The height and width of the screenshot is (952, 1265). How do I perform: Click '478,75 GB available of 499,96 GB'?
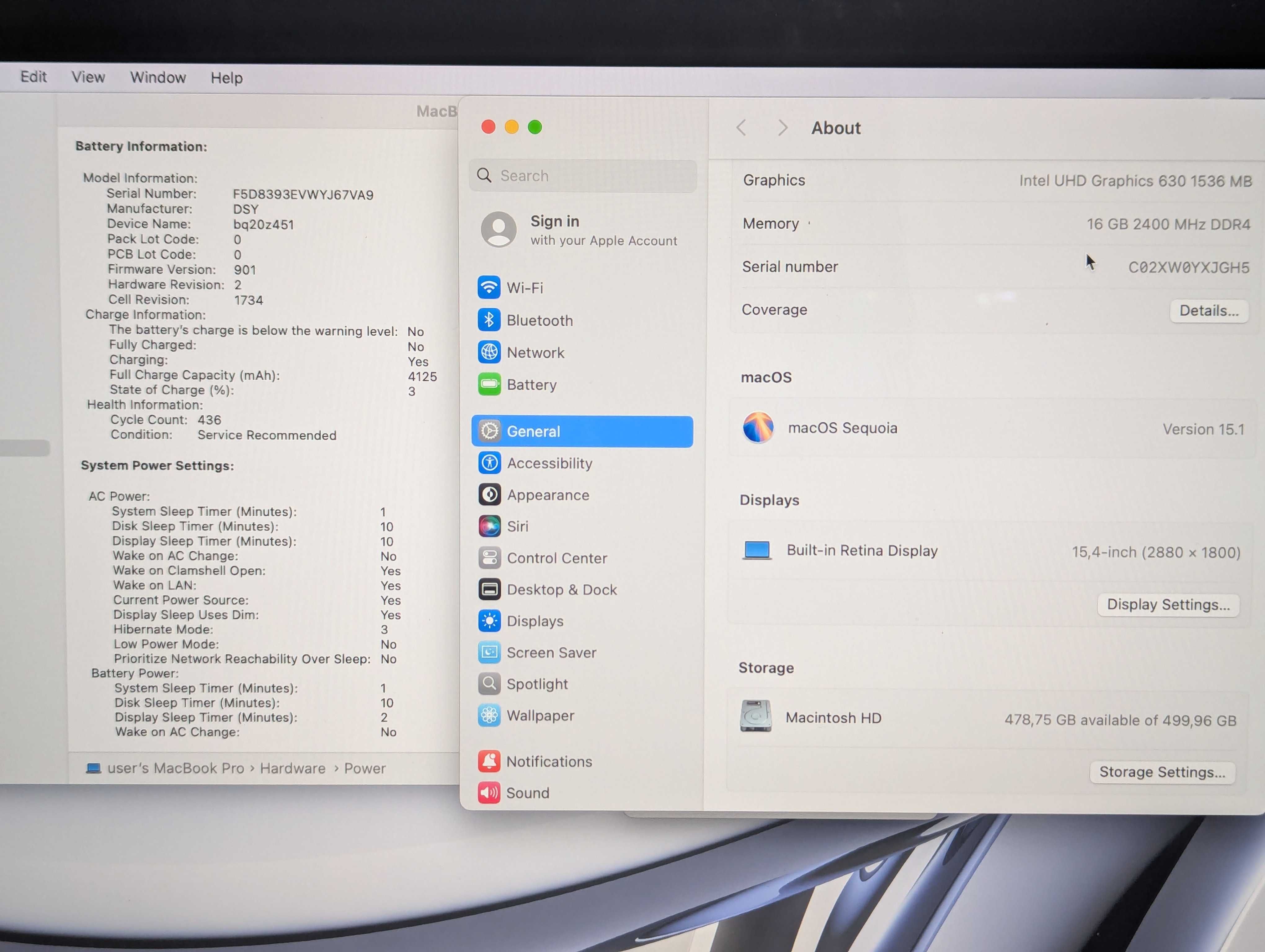pyautogui.click(x=1120, y=720)
